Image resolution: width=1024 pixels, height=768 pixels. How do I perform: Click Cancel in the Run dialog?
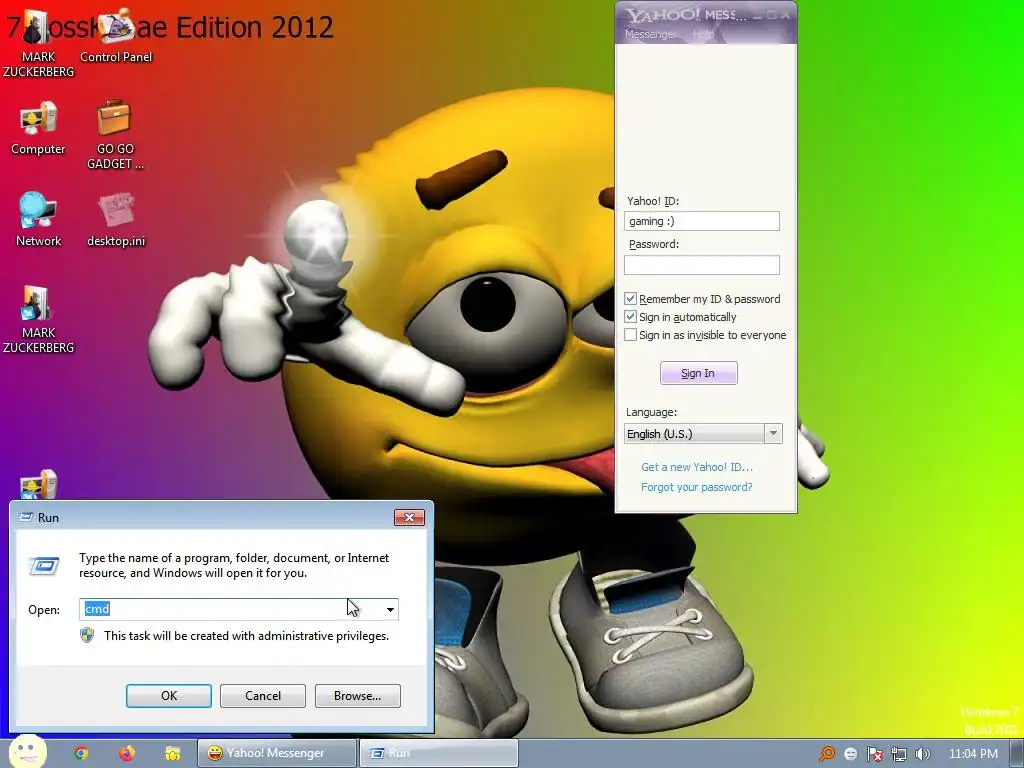pos(263,696)
